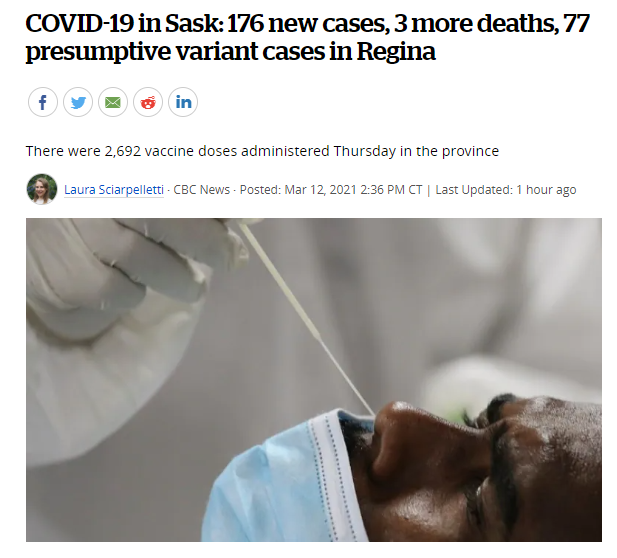Click the author's profile photo
Screen dimensions: 617x558
[x=42, y=189]
